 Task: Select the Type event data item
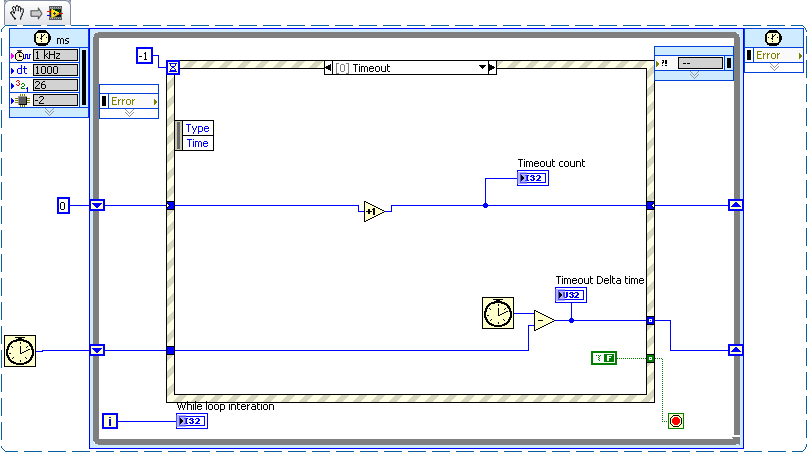(x=197, y=128)
